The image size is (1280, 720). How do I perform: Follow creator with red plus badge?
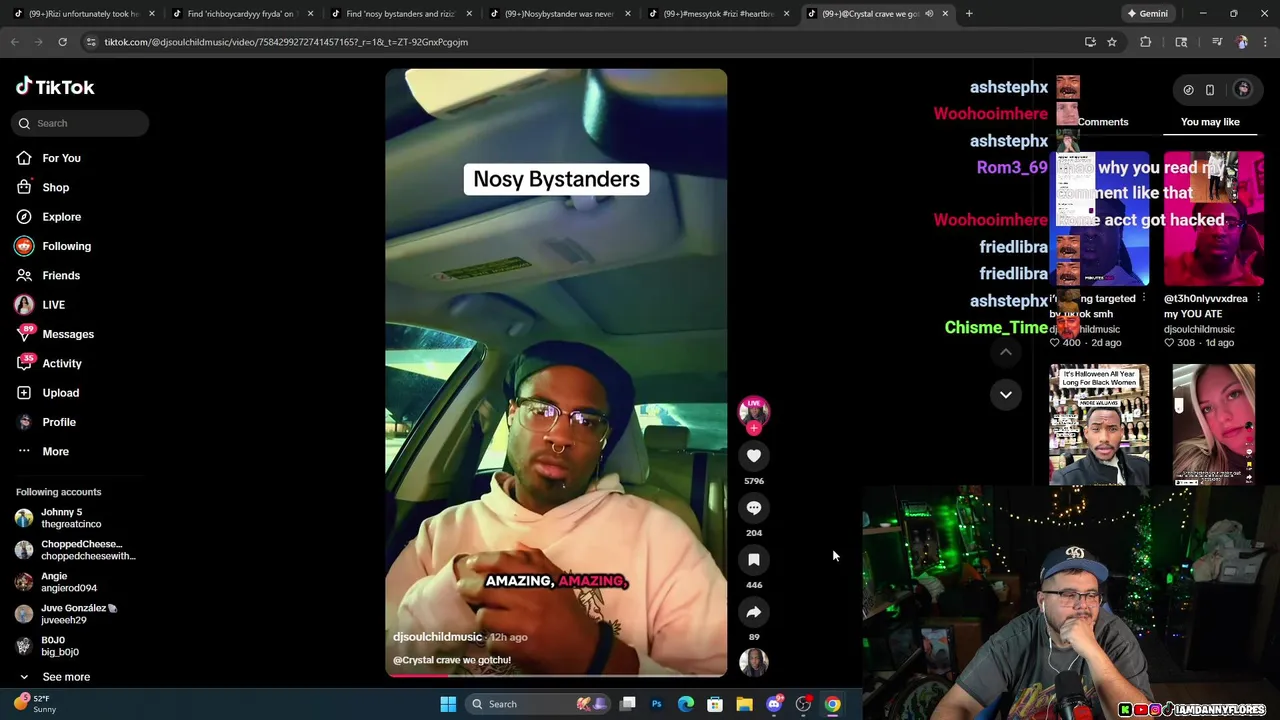754,428
